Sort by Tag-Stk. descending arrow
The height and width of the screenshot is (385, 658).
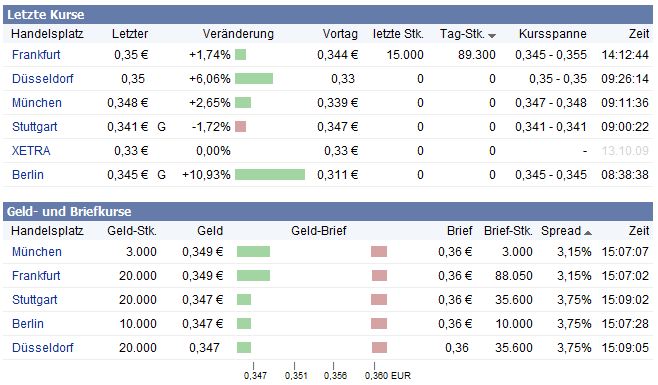pyautogui.click(x=492, y=36)
